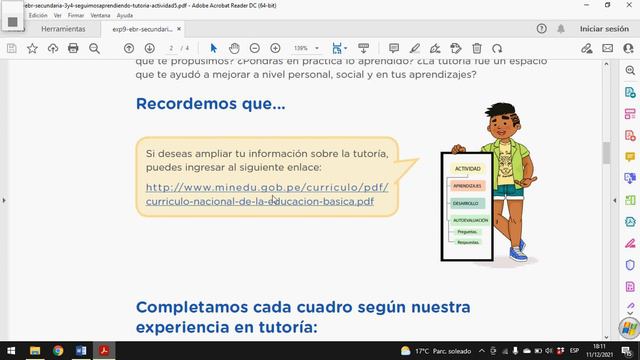The image size is (640, 360).
Task: Open the sign document tool
Action: tap(435, 49)
